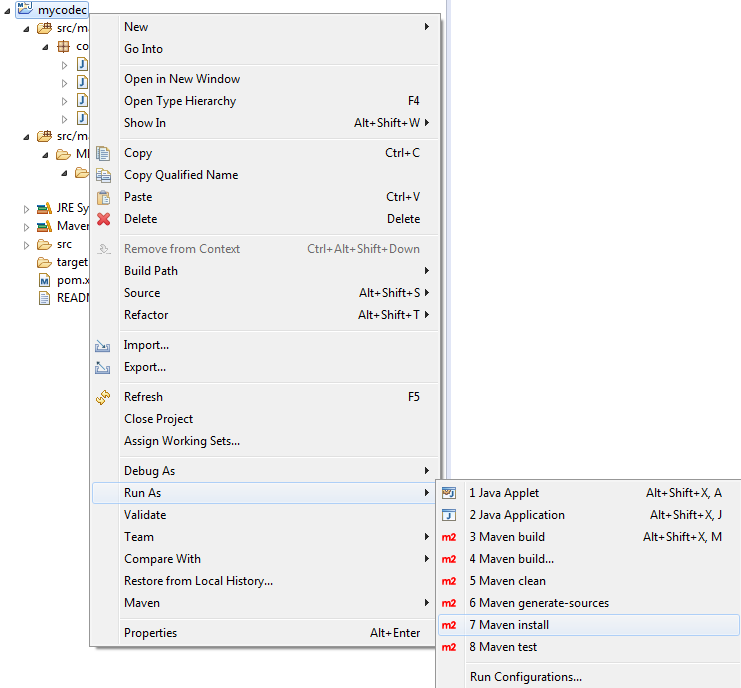
Task: Select Properties from context menu
Action: pyautogui.click(x=150, y=633)
